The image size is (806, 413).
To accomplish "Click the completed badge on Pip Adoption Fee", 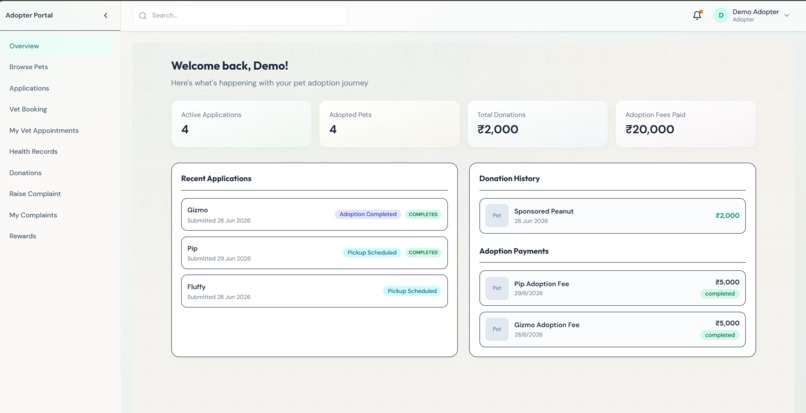I will (x=720, y=294).
